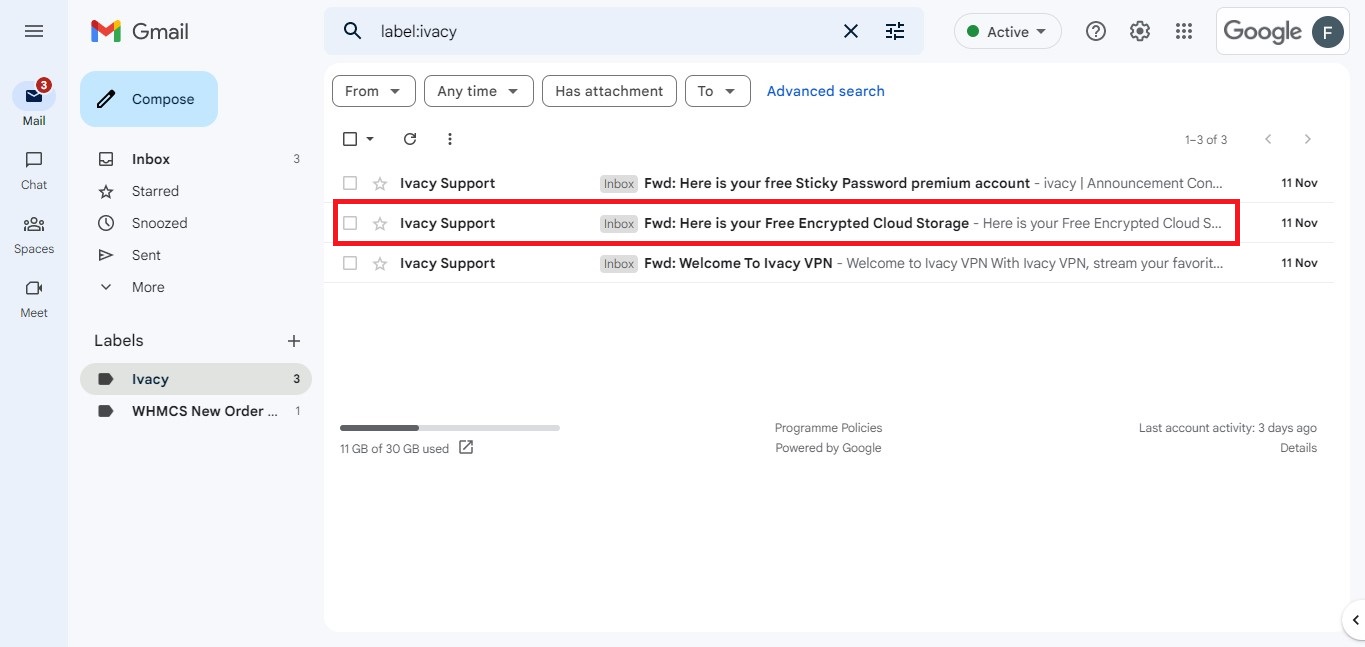Click the Compose button
The height and width of the screenshot is (647, 1365).
149,99
